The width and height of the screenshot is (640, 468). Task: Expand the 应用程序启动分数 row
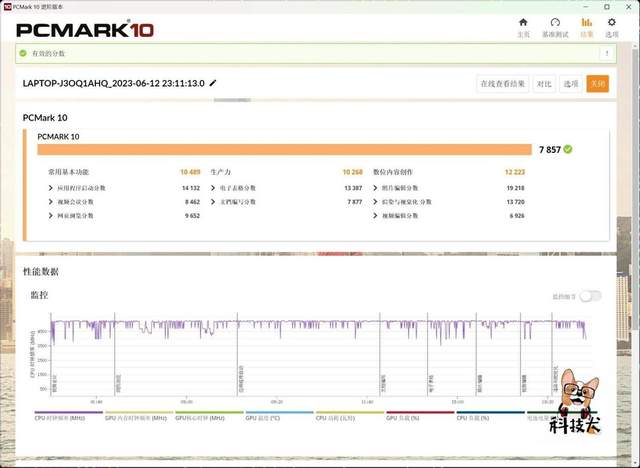coord(51,188)
